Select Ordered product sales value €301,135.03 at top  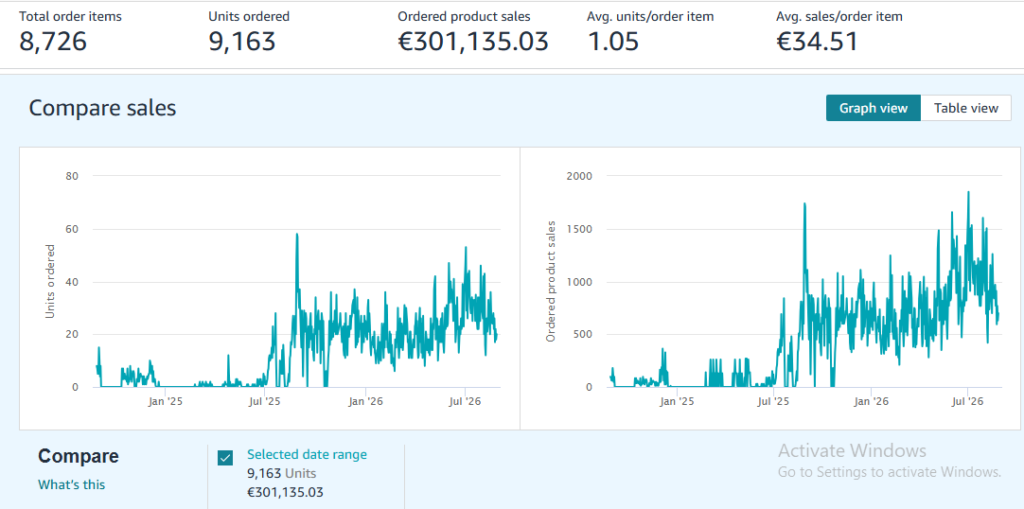[x=473, y=42]
